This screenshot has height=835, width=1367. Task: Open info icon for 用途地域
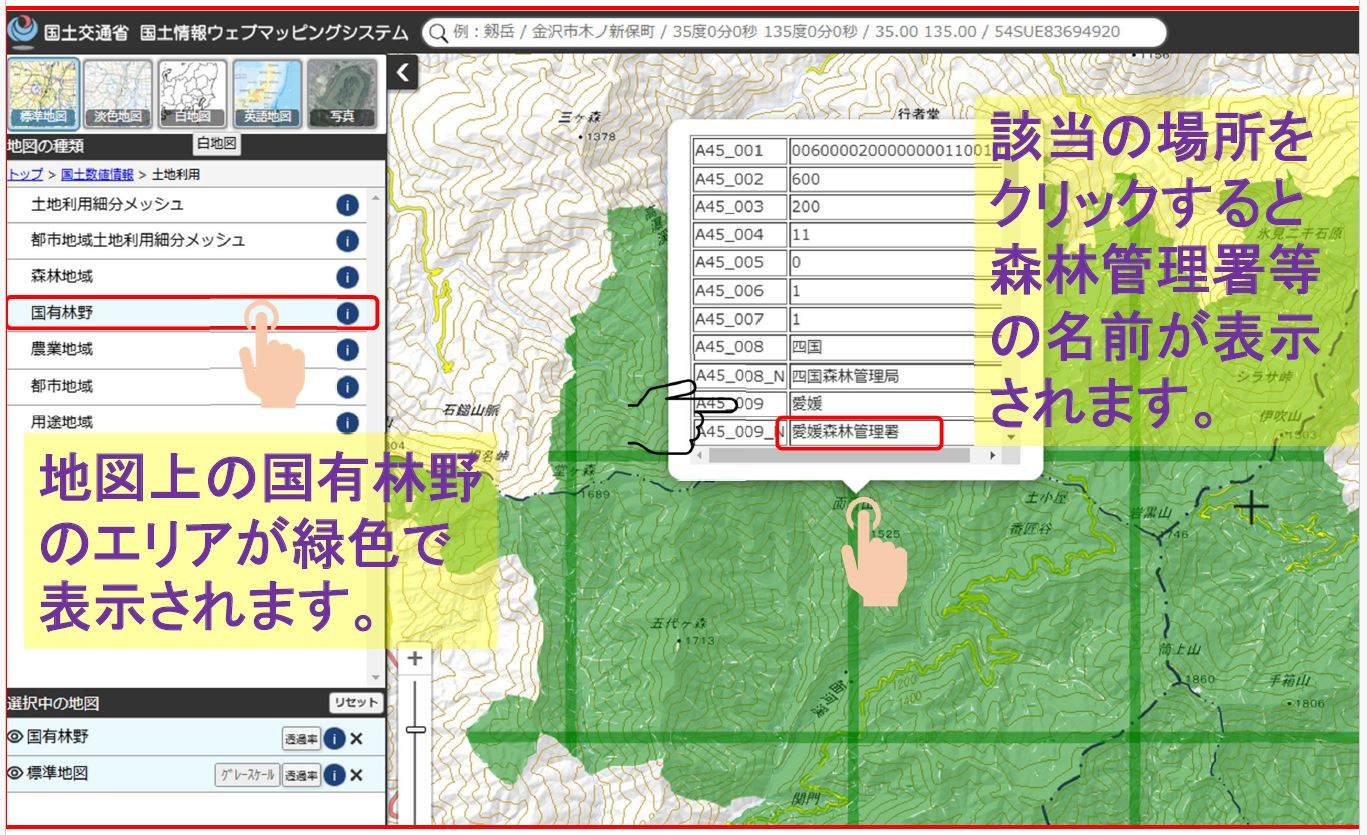[347, 422]
